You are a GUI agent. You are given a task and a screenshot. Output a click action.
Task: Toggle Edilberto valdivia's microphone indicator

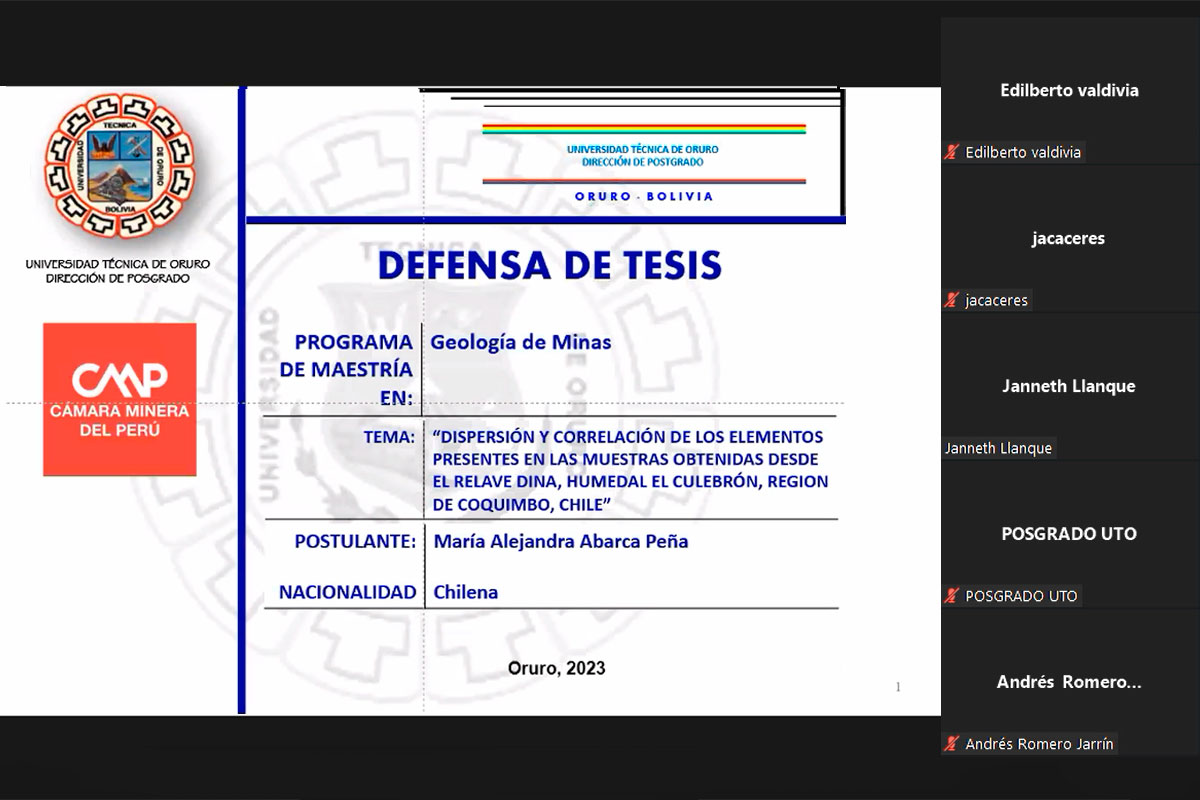pos(952,152)
